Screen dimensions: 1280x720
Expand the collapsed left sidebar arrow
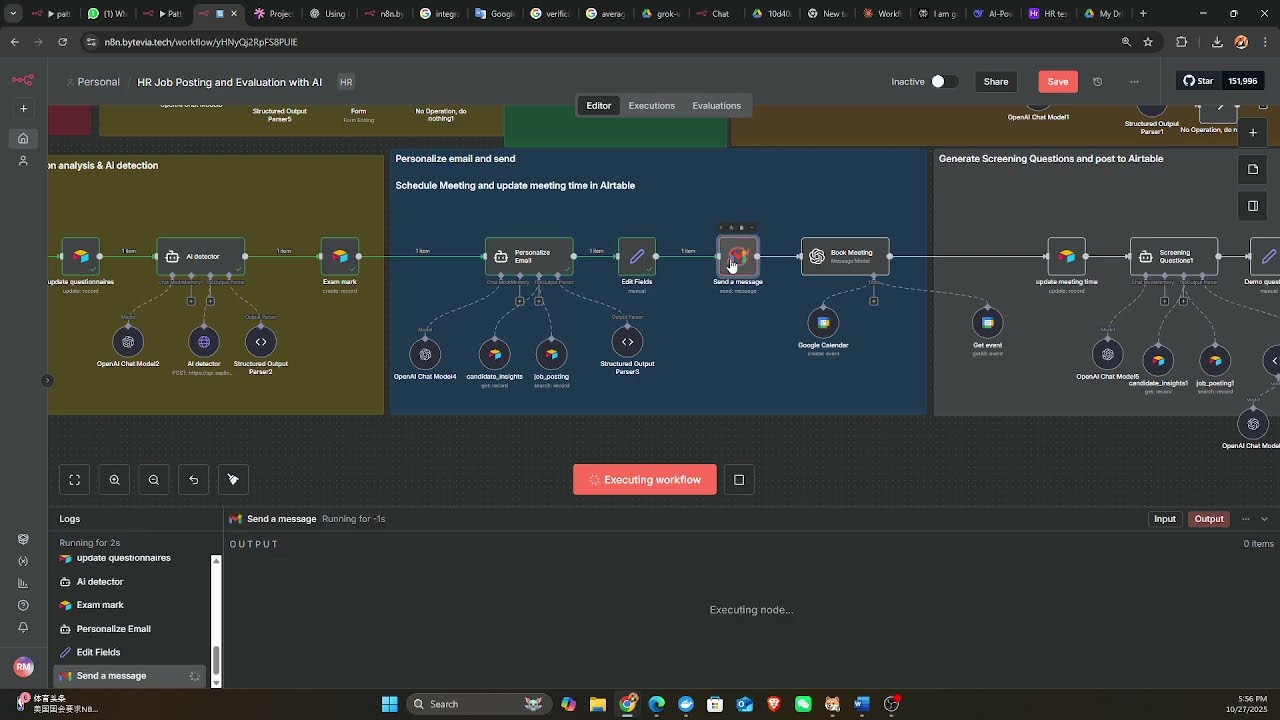point(47,380)
